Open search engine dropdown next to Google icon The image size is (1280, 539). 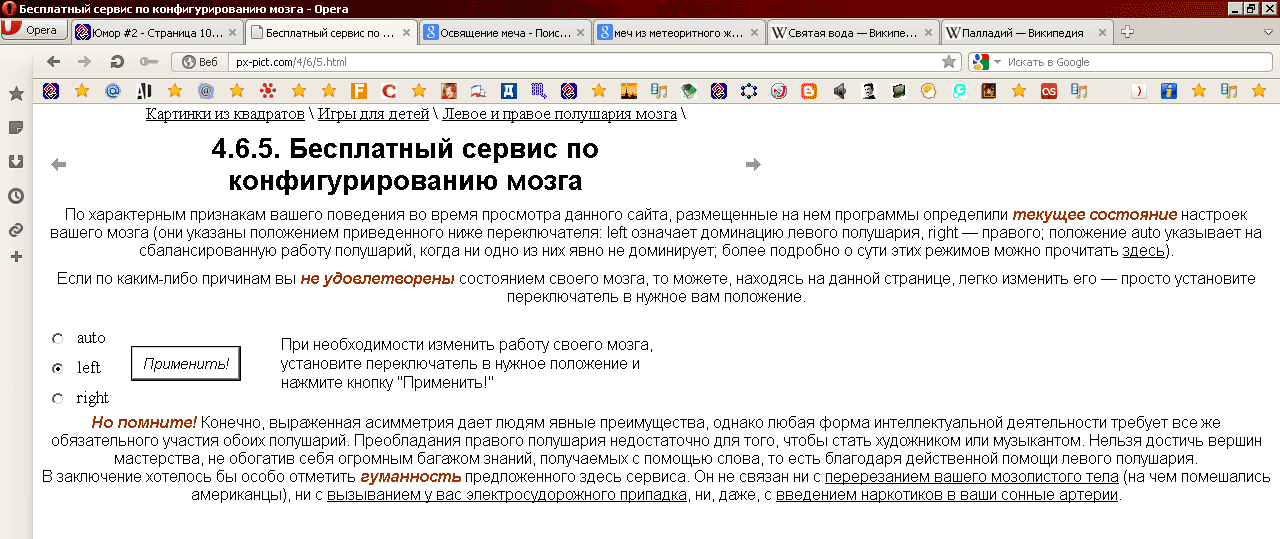click(997, 62)
